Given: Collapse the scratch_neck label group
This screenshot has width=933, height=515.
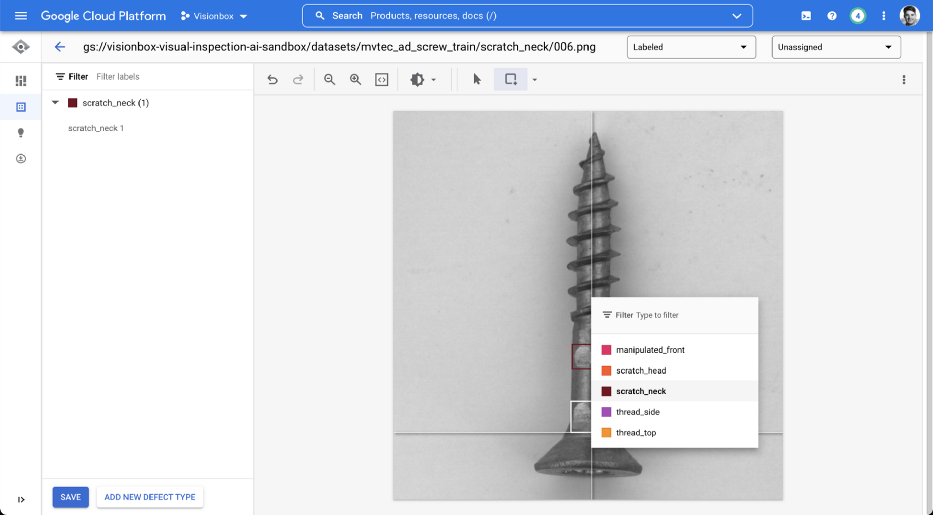Looking at the screenshot, I should click(55, 103).
